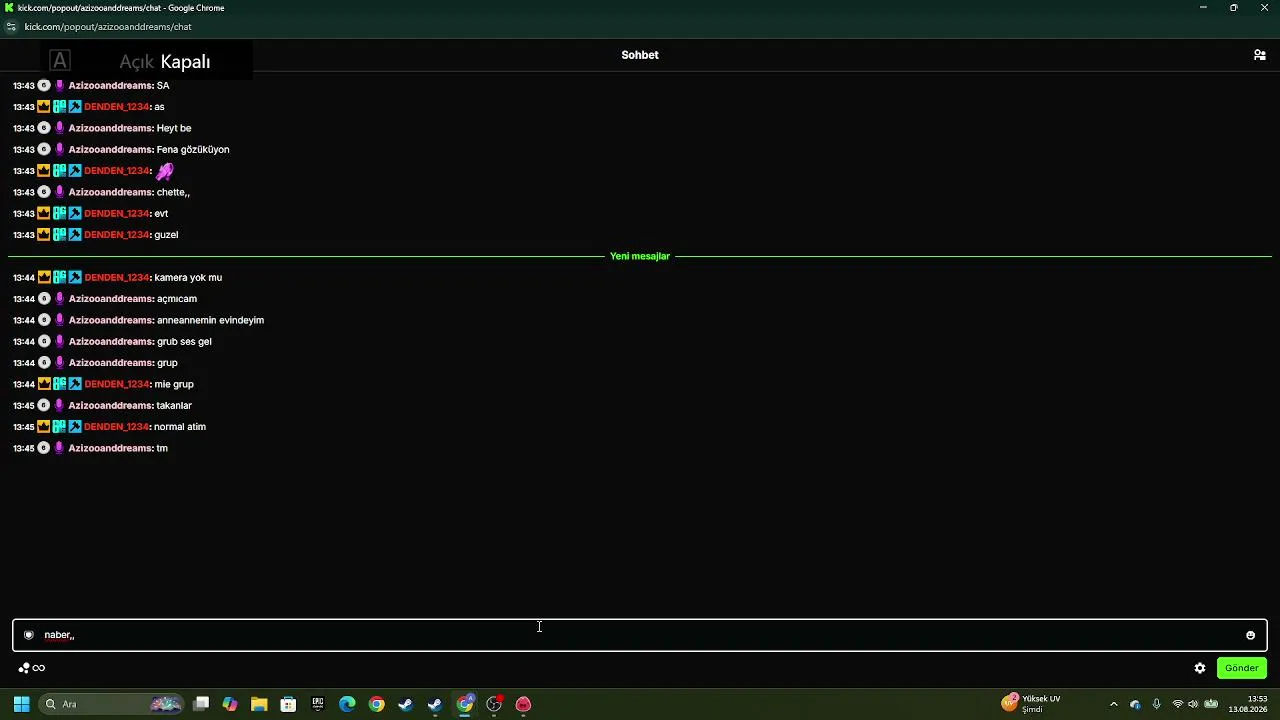This screenshot has width=1280, height=720.
Task: Select the "Kapalı" option in overlay
Action: (185, 61)
